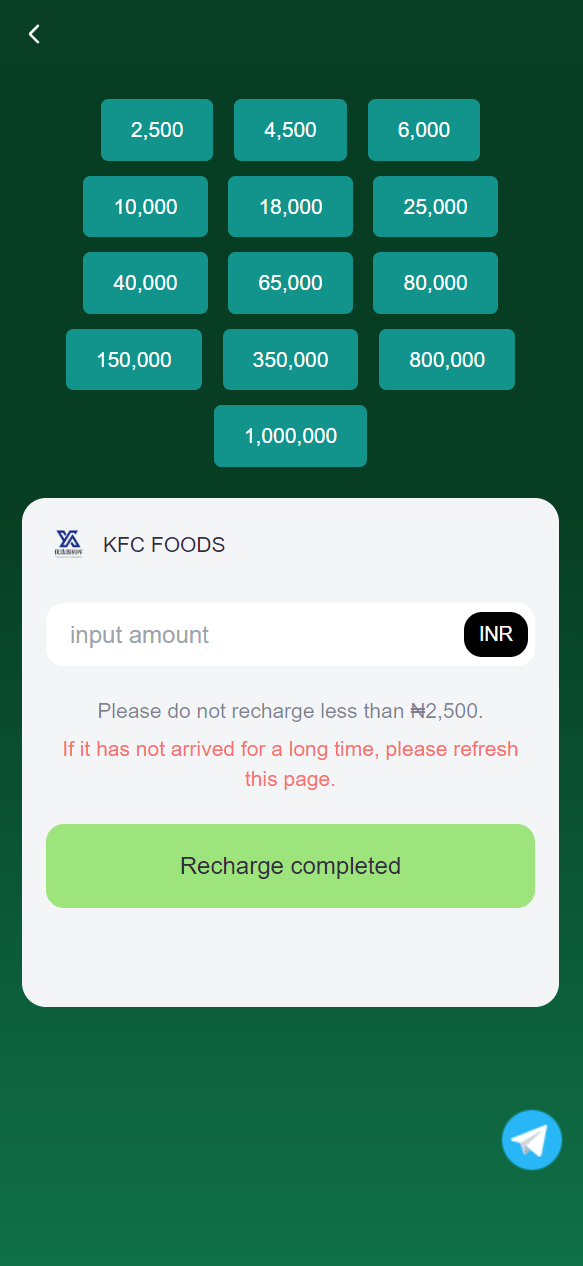Click the black INR currency badge
The height and width of the screenshot is (1266, 583).
pyautogui.click(x=496, y=635)
